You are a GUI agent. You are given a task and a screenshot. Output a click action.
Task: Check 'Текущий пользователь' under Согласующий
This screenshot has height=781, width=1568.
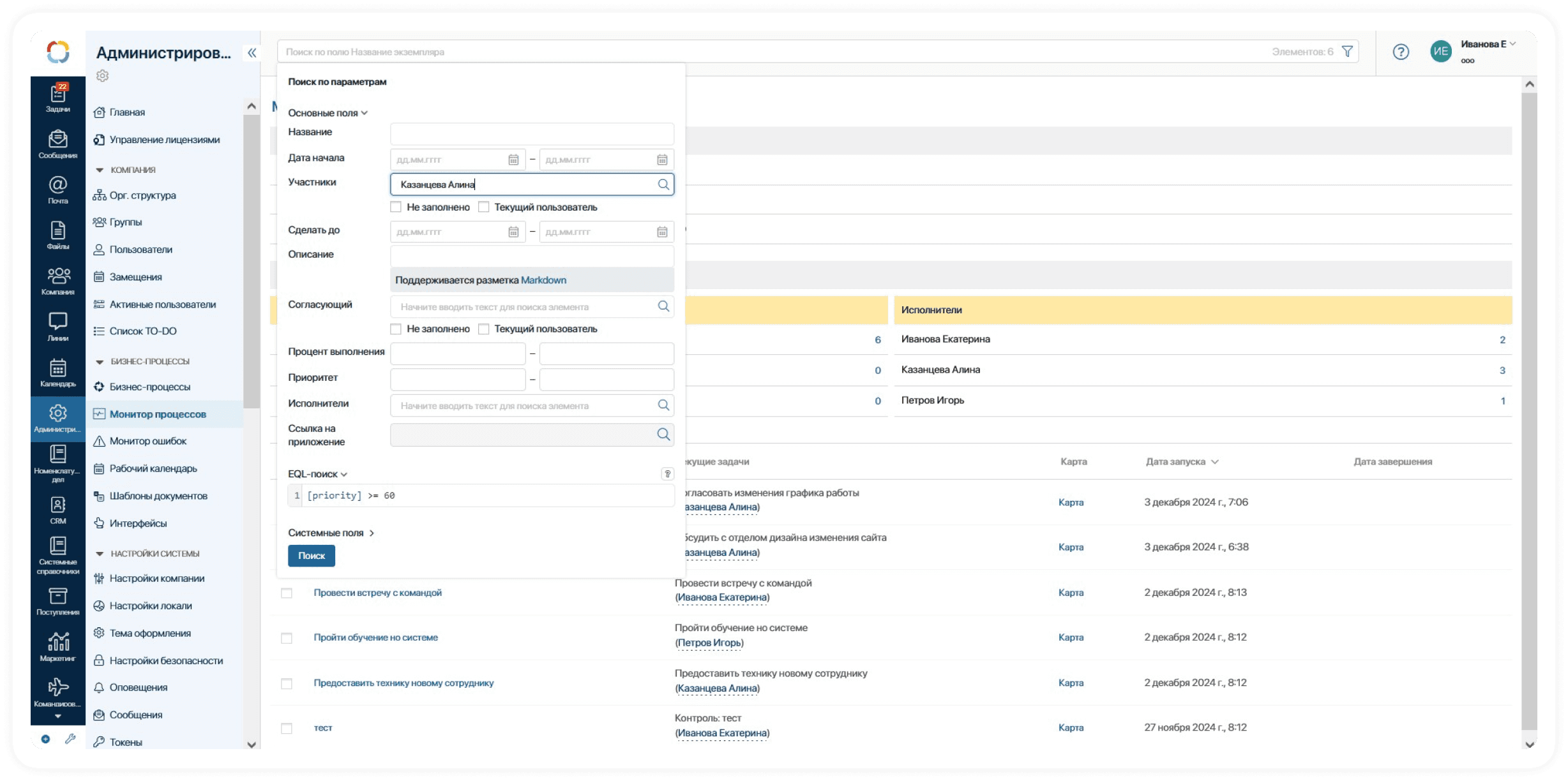point(484,329)
